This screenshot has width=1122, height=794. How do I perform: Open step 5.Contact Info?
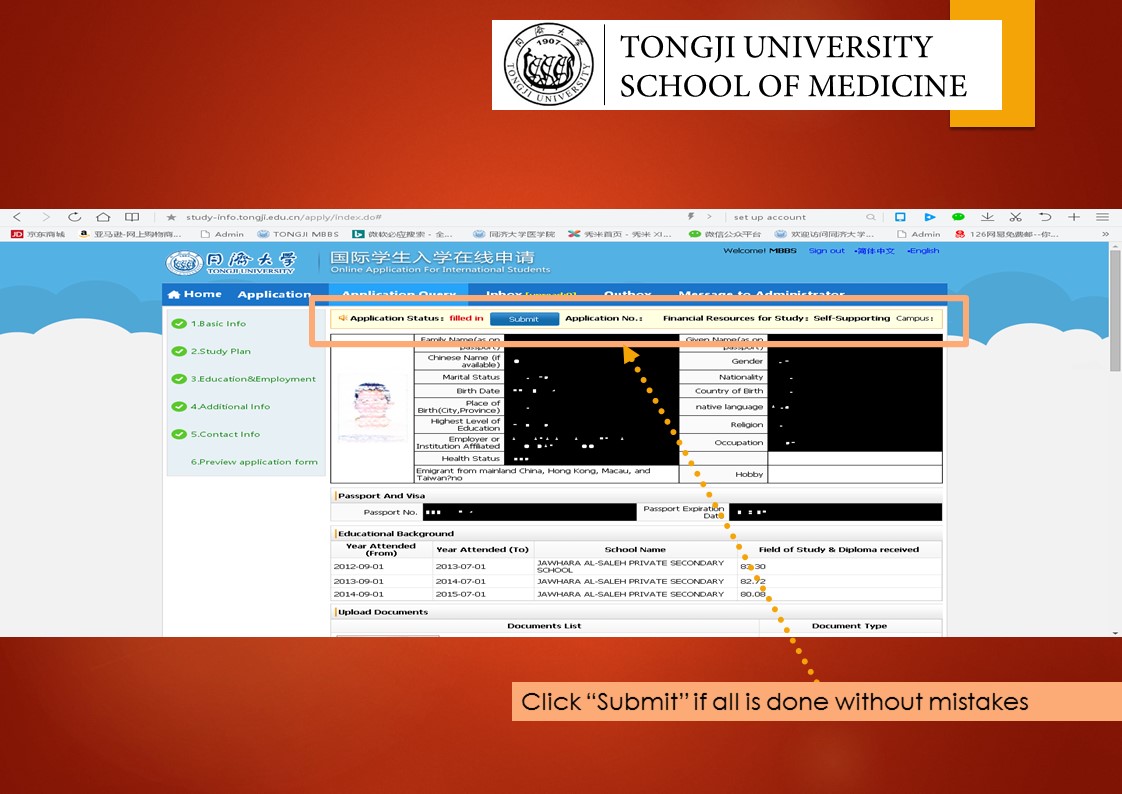coord(225,434)
